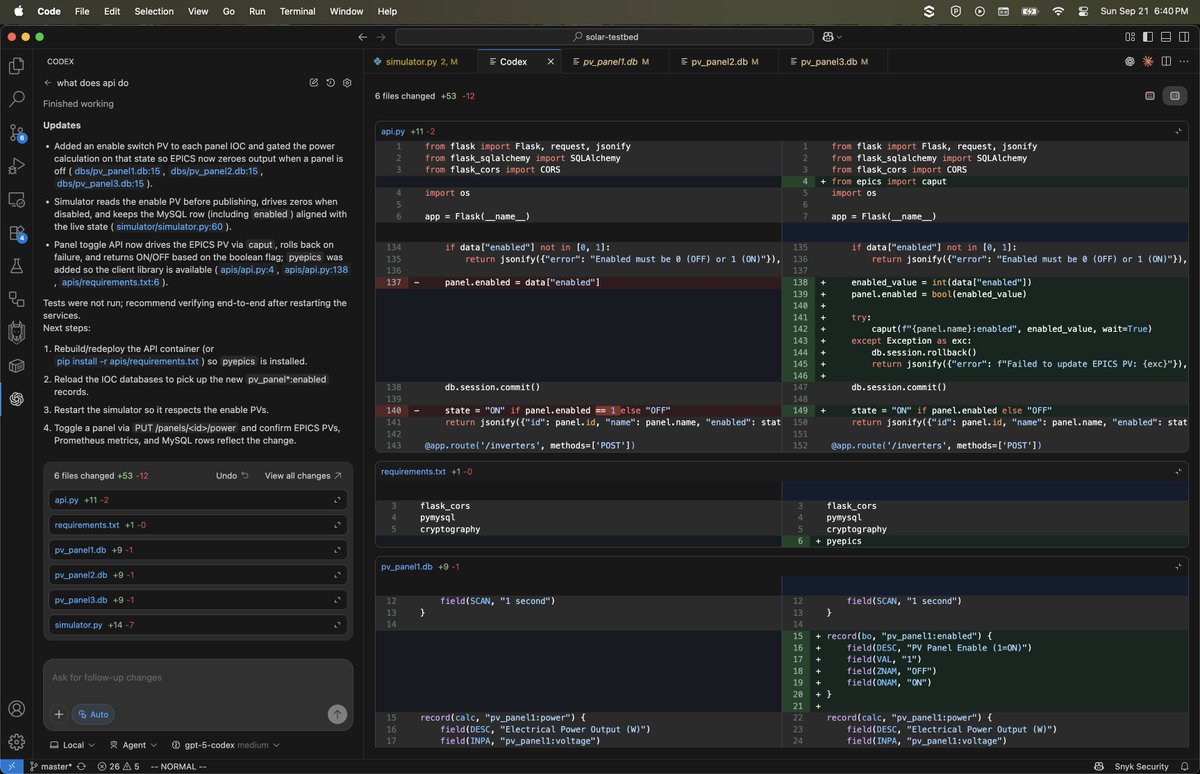Open Codex task history clock icon
This screenshot has width=1200, height=774.
coord(330,83)
